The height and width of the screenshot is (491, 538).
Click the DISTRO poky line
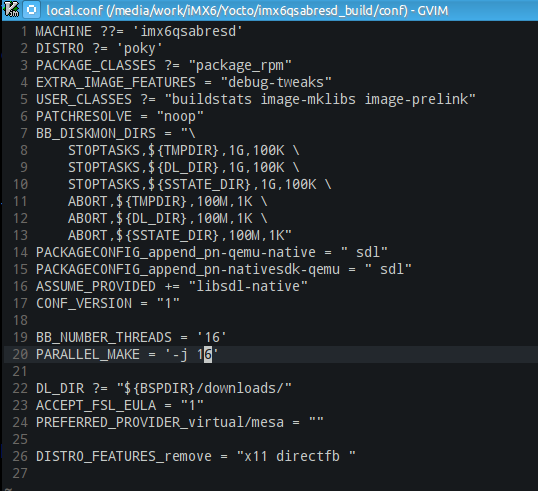pyautogui.click(x=99, y=48)
